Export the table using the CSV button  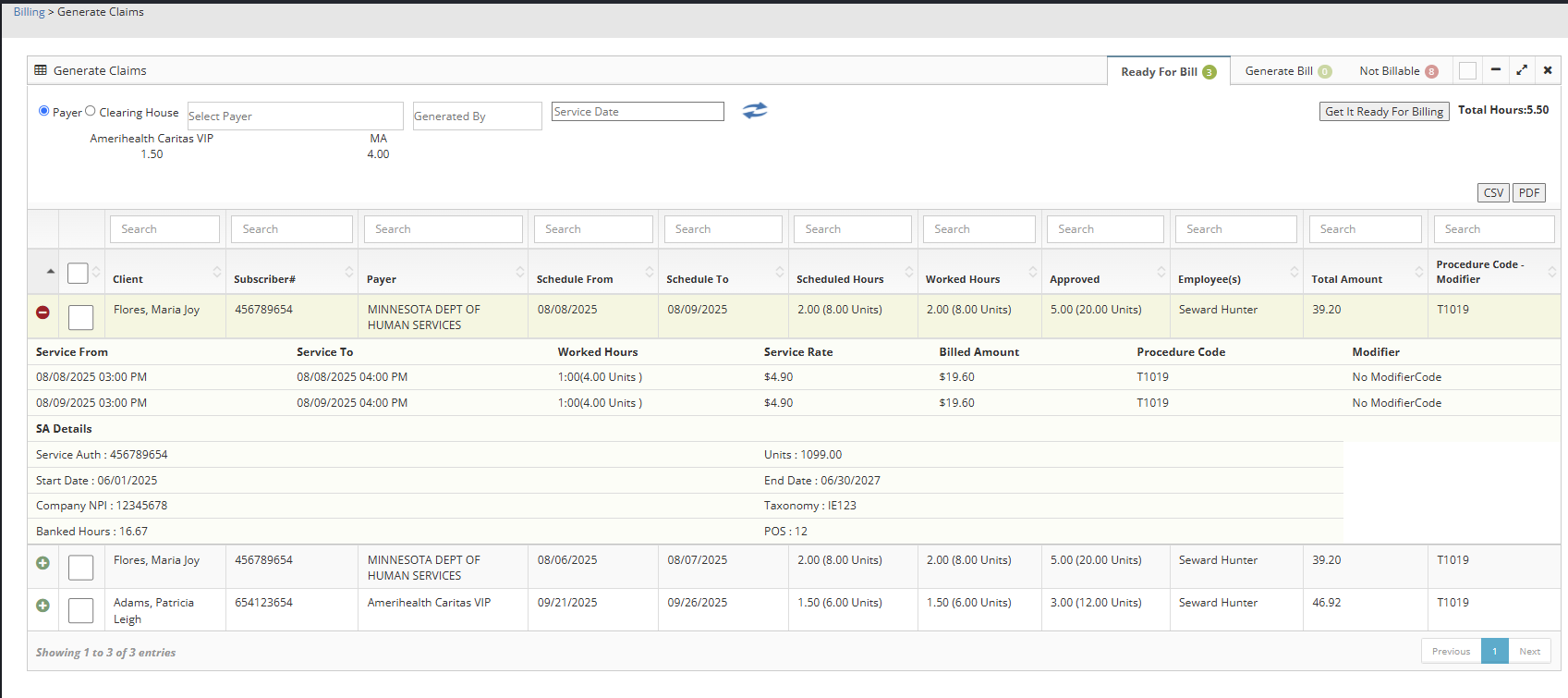[1493, 192]
